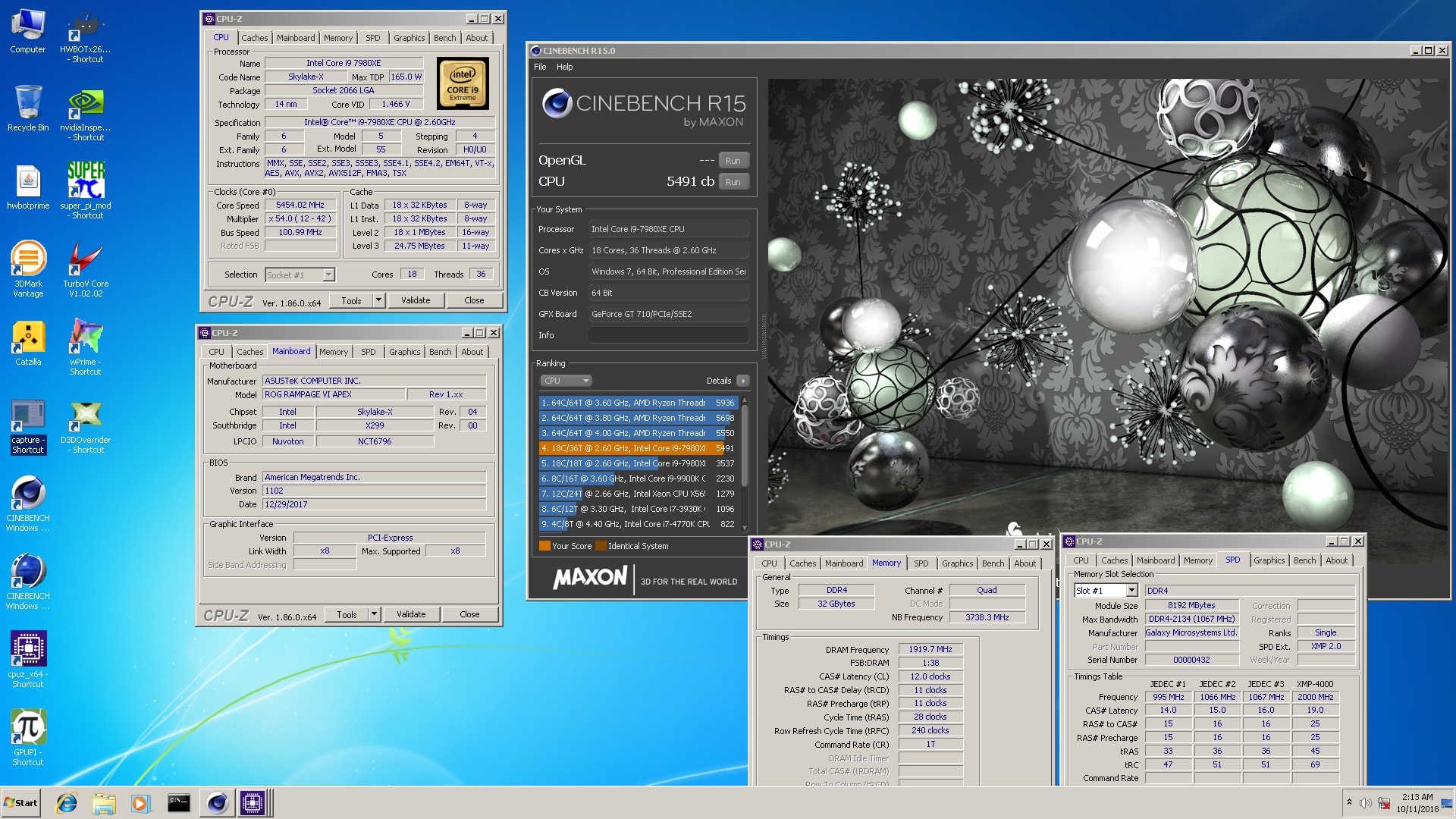Open the upper CINEBENCH Windows desktop icon
Viewport: 1456px width, 819px height.
click(x=28, y=504)
